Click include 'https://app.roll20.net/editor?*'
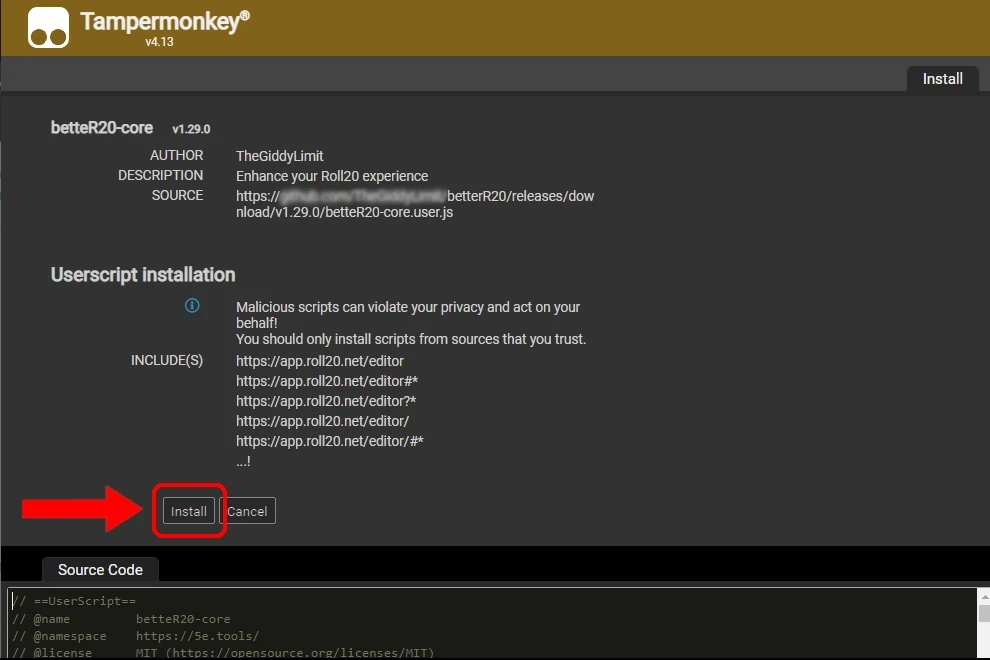This screenshot has height=660, width=990. coord(326,401)
